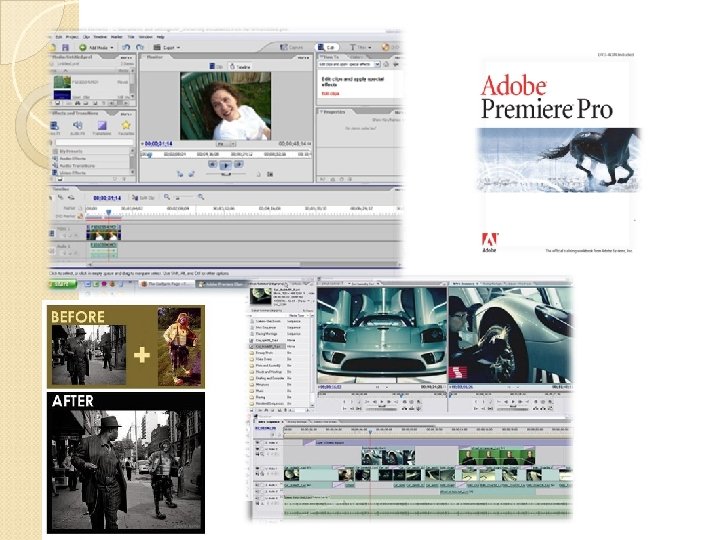Click the Save project icon in Premiere Elements
This screenshot has height=540, width=720.
point(65,47)
